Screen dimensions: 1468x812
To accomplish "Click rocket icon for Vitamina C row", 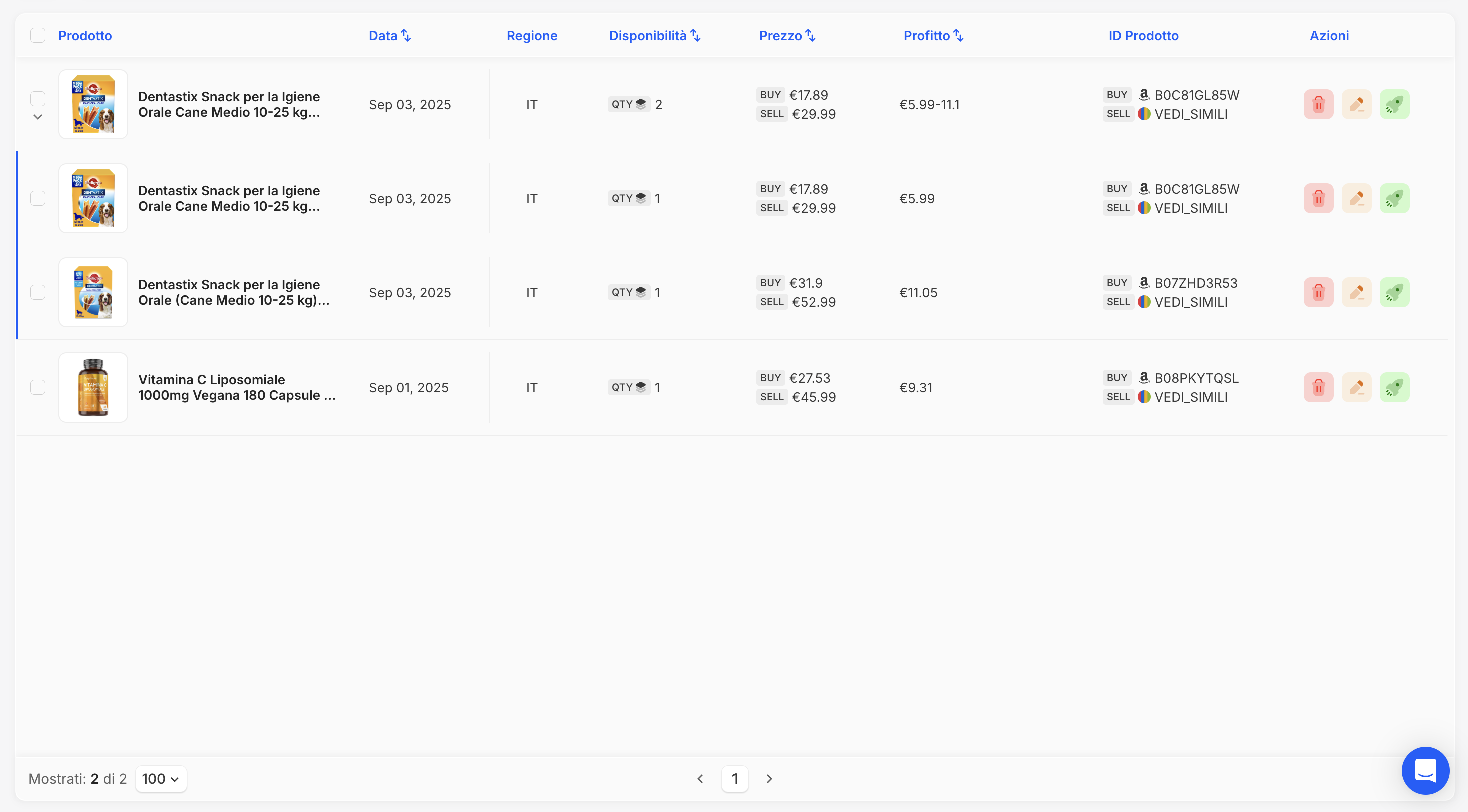I will 1394,387.
